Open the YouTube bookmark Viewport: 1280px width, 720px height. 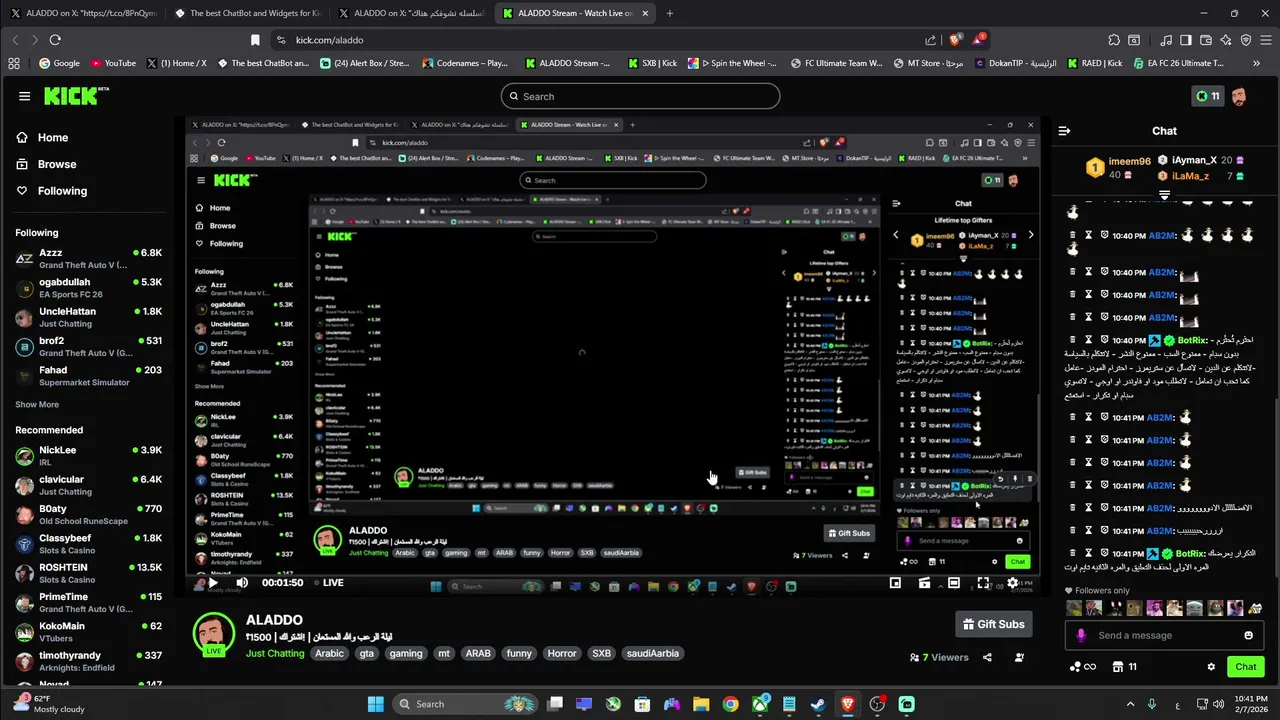[113, 63]
